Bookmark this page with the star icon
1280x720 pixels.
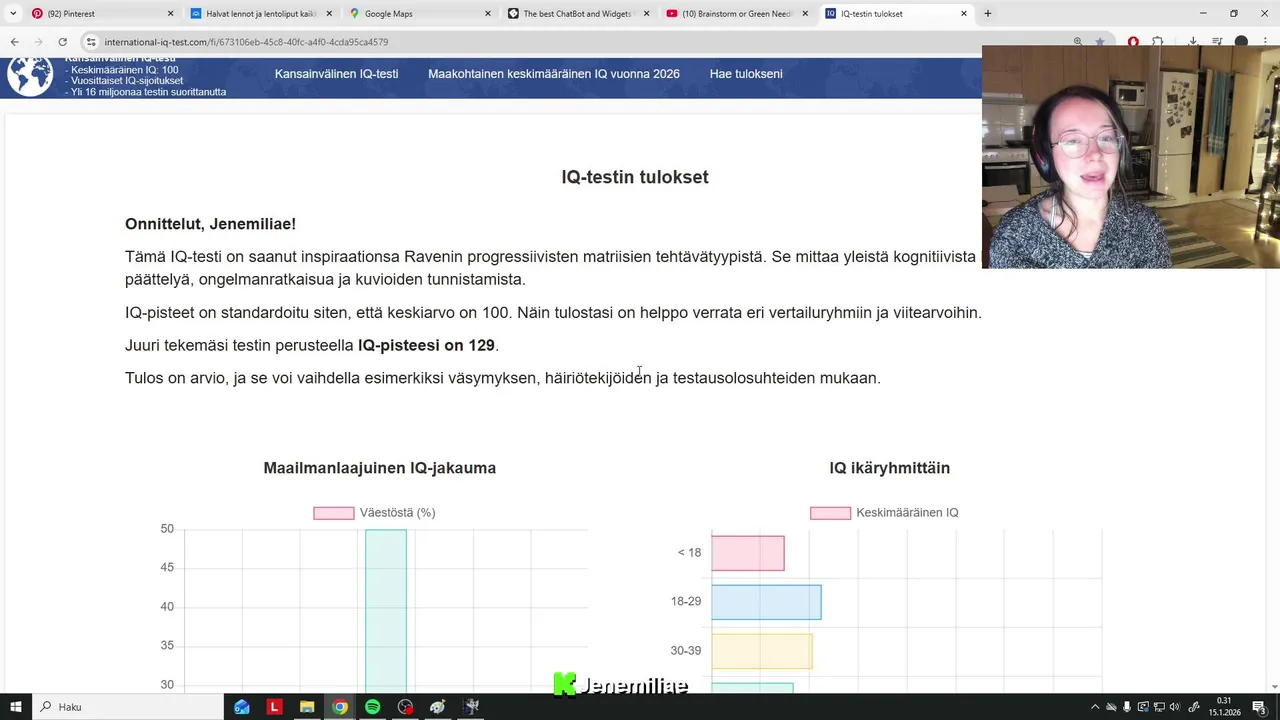pos(1100,42)
